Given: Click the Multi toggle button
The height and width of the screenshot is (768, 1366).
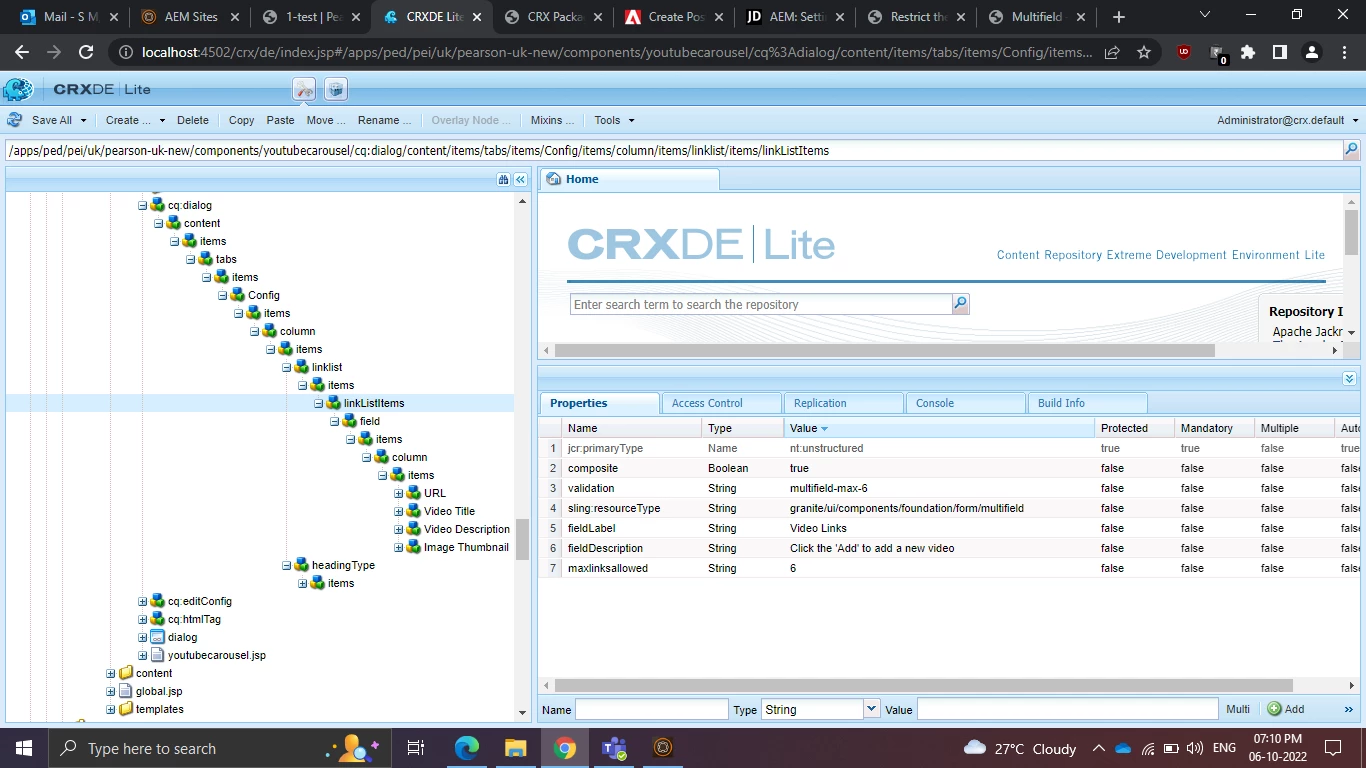Looking at the screenshot, I should pos(1238,709).
